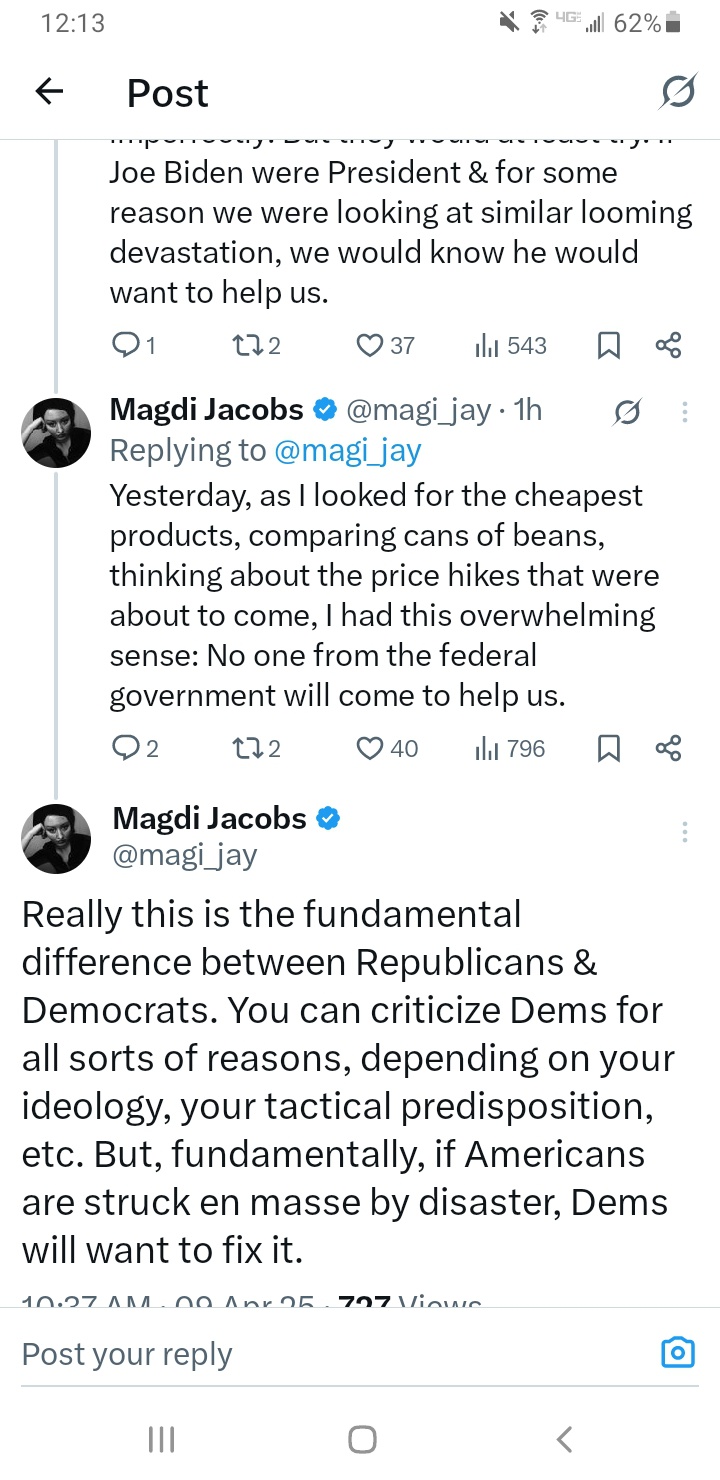Share the post with 37 likes
720x1480 pixels.
coord(668,346)
